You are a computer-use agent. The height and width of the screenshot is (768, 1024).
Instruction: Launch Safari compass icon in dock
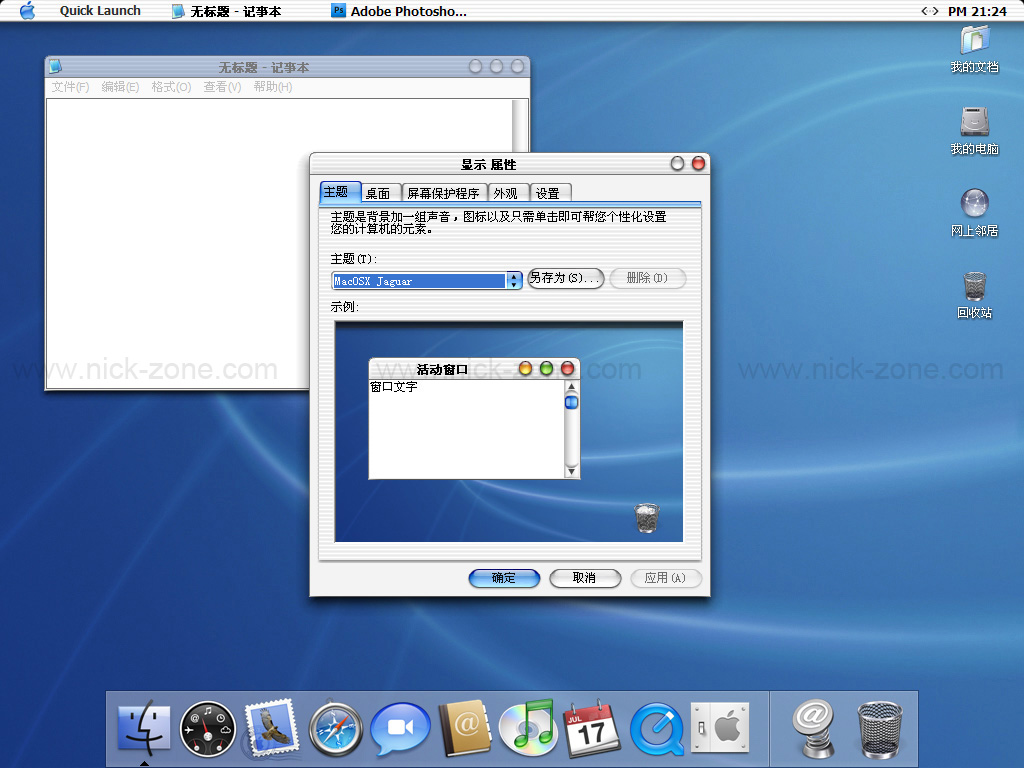[x=336, y=729]
